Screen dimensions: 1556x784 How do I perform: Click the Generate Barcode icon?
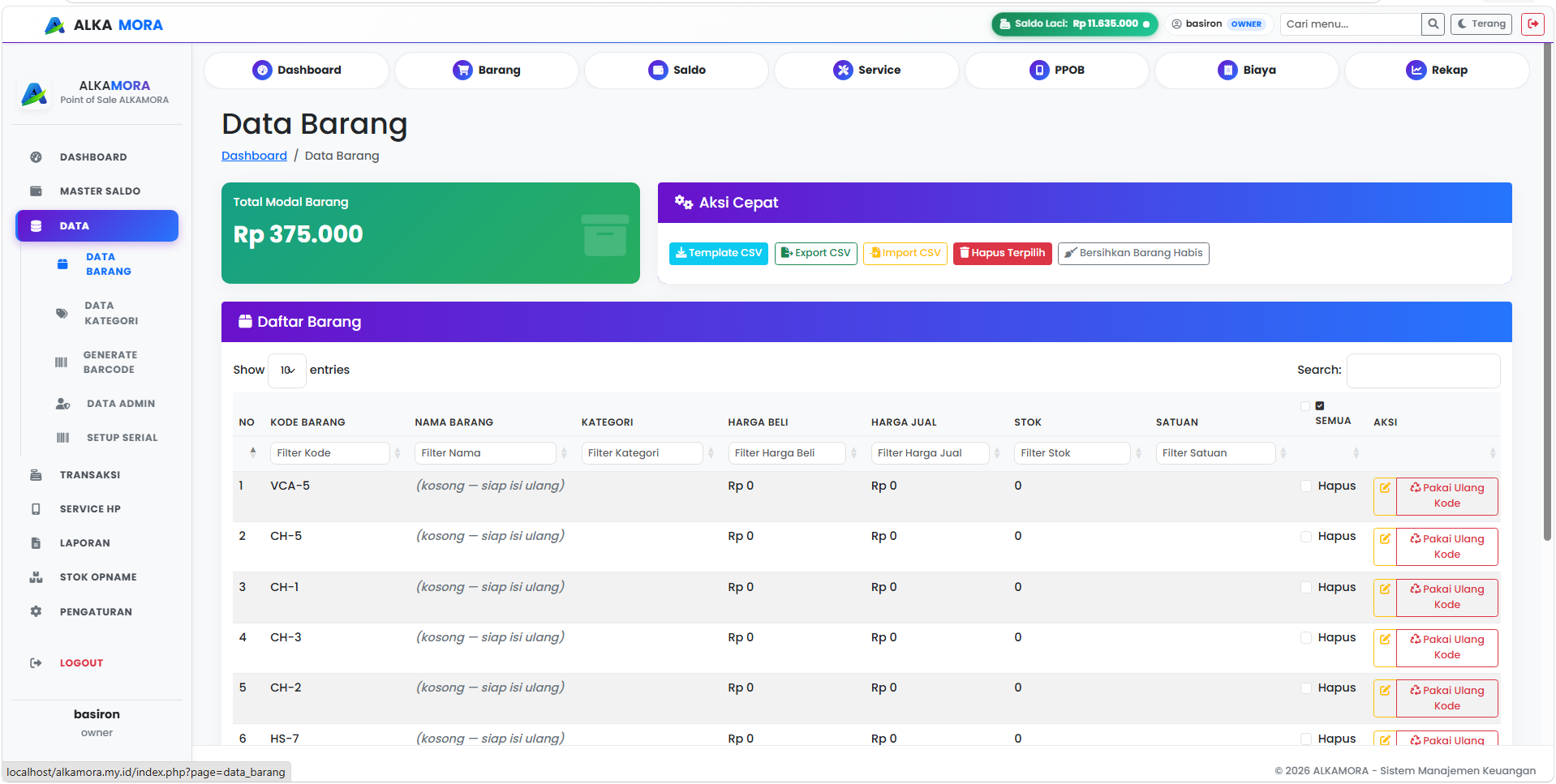click(x=61, y=362)
